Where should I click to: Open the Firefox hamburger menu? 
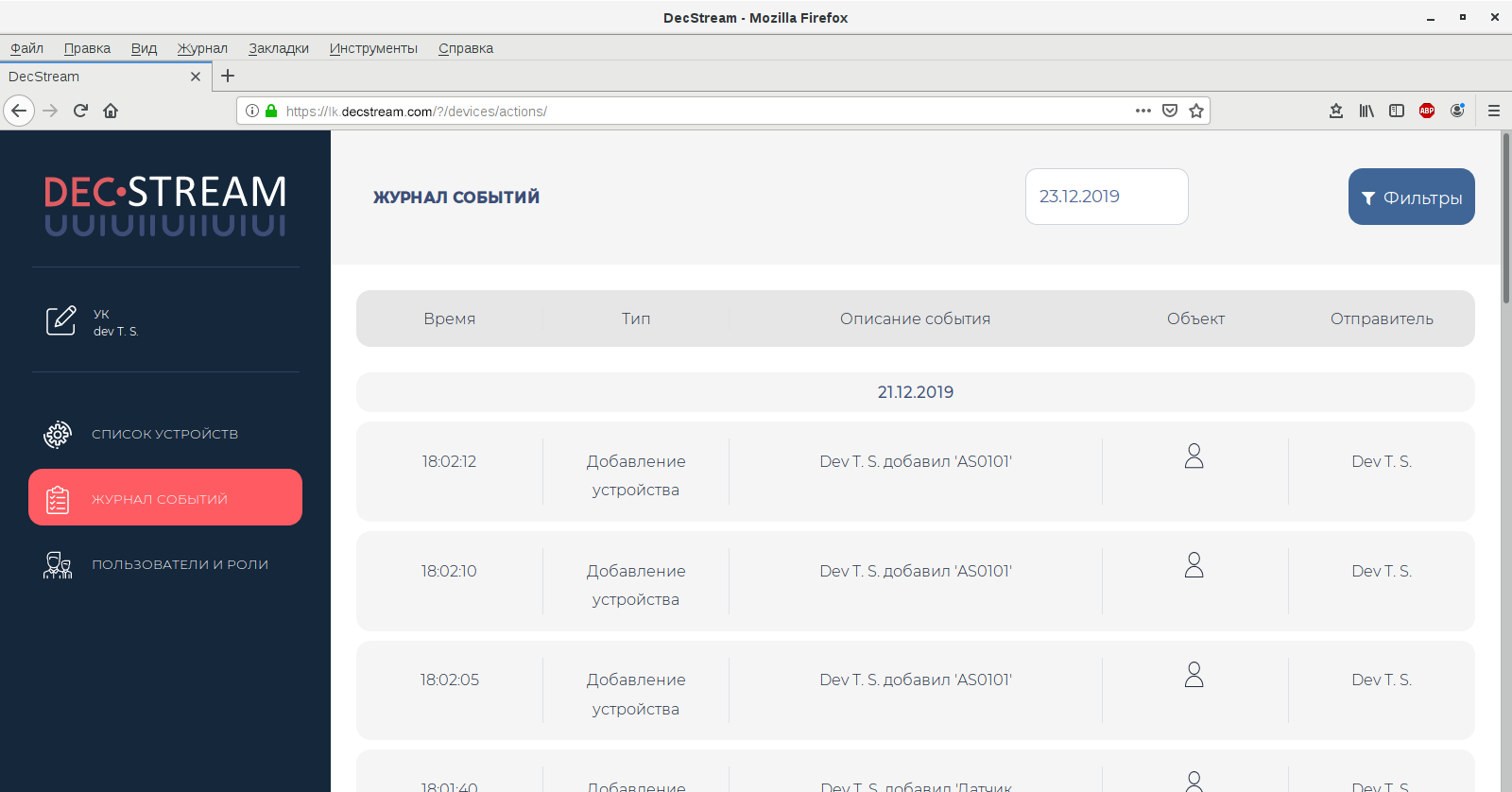pos(1494,111)
